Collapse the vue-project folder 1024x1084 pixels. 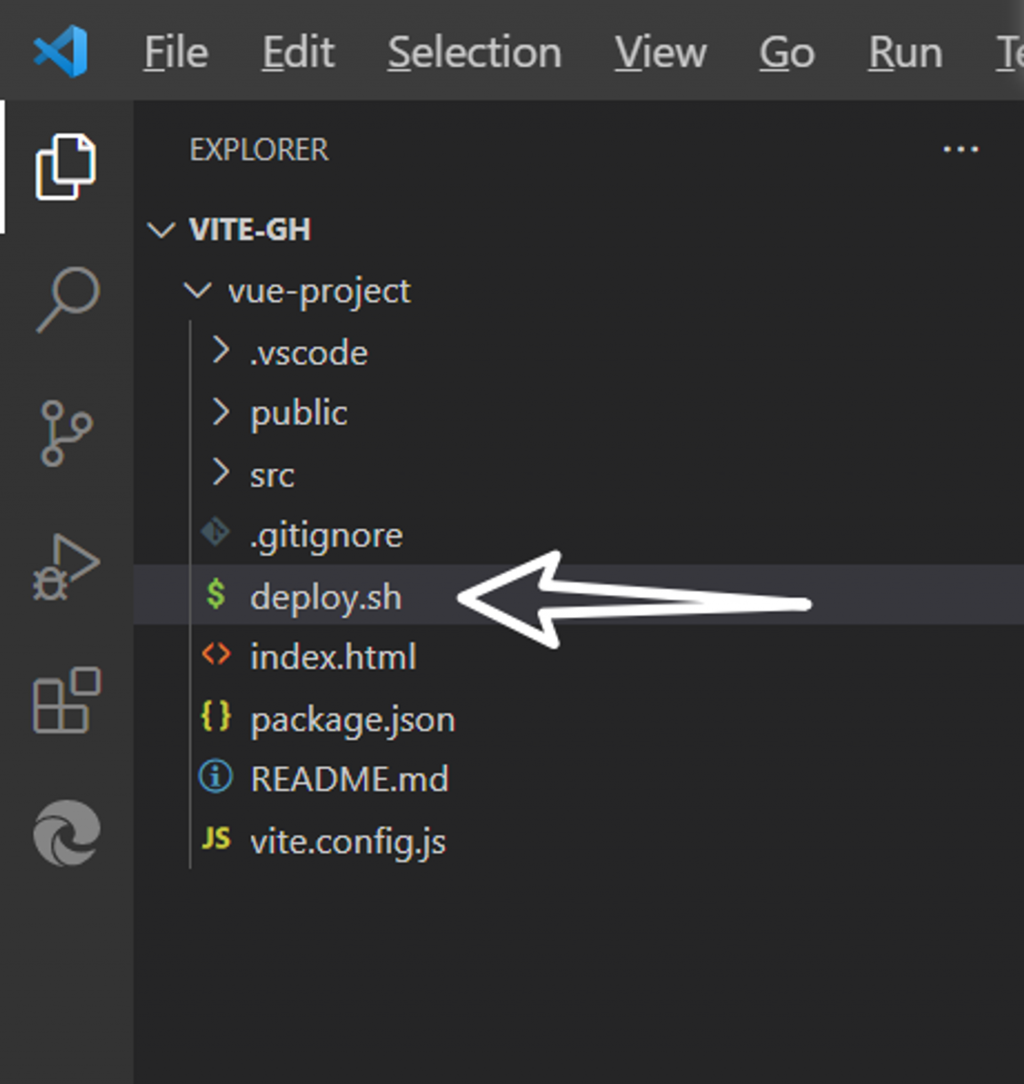click(318, 291)
